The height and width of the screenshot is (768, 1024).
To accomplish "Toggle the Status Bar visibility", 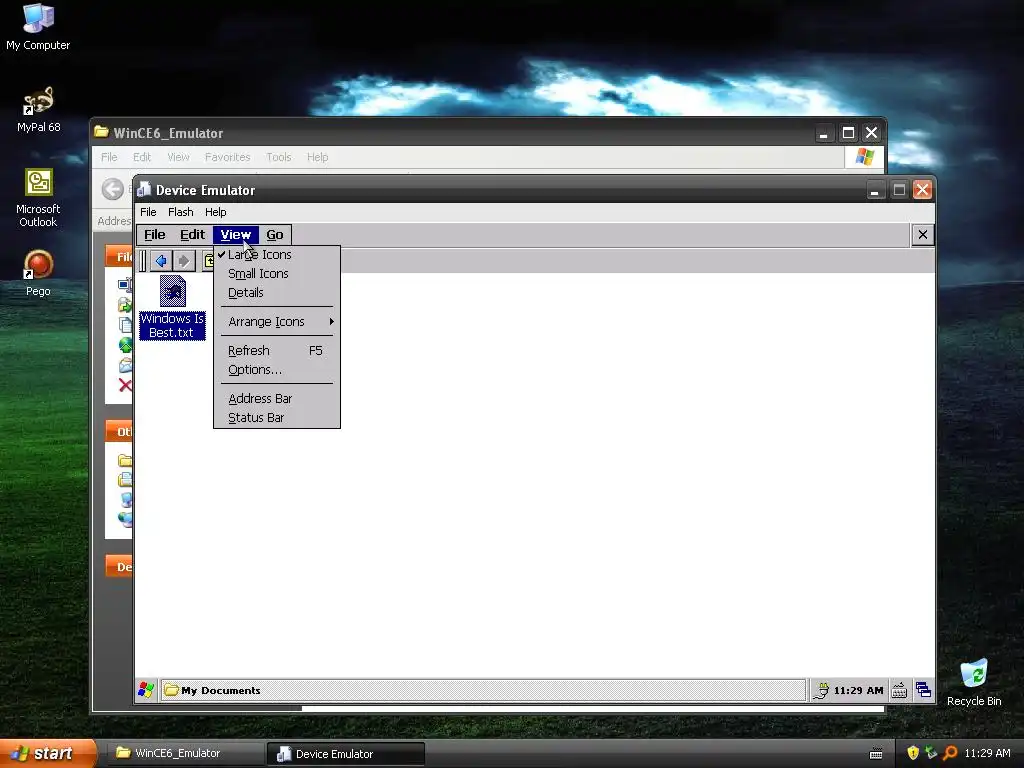I will coord(277,418).
